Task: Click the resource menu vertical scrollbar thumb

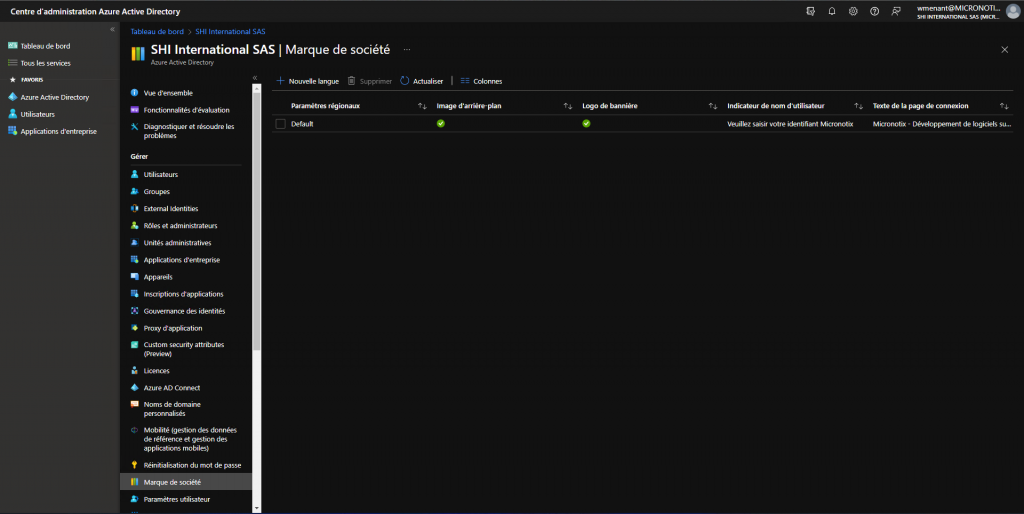Action: click(x=257, y=222)
